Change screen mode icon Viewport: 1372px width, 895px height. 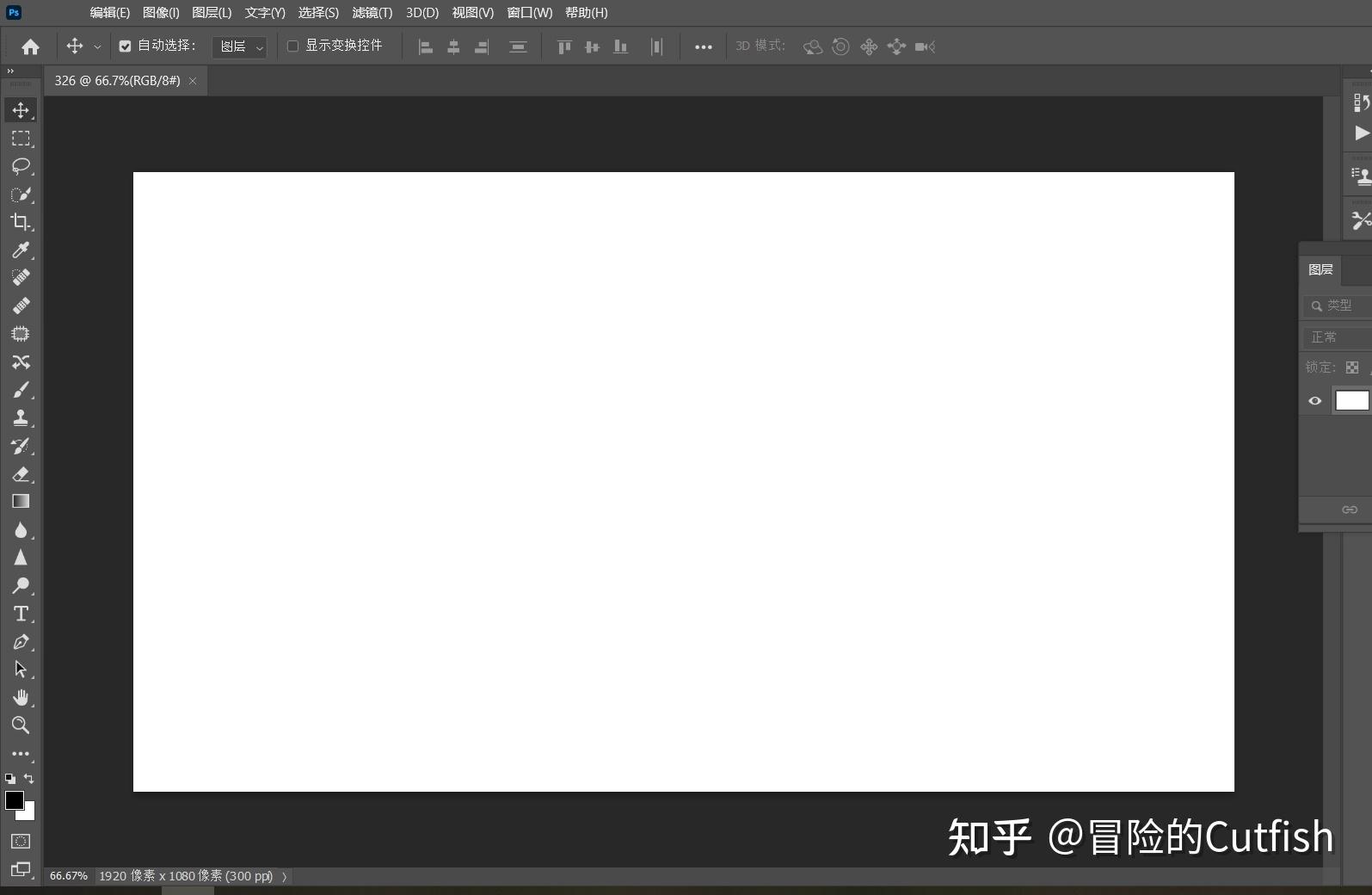click(x=21, y=869)
